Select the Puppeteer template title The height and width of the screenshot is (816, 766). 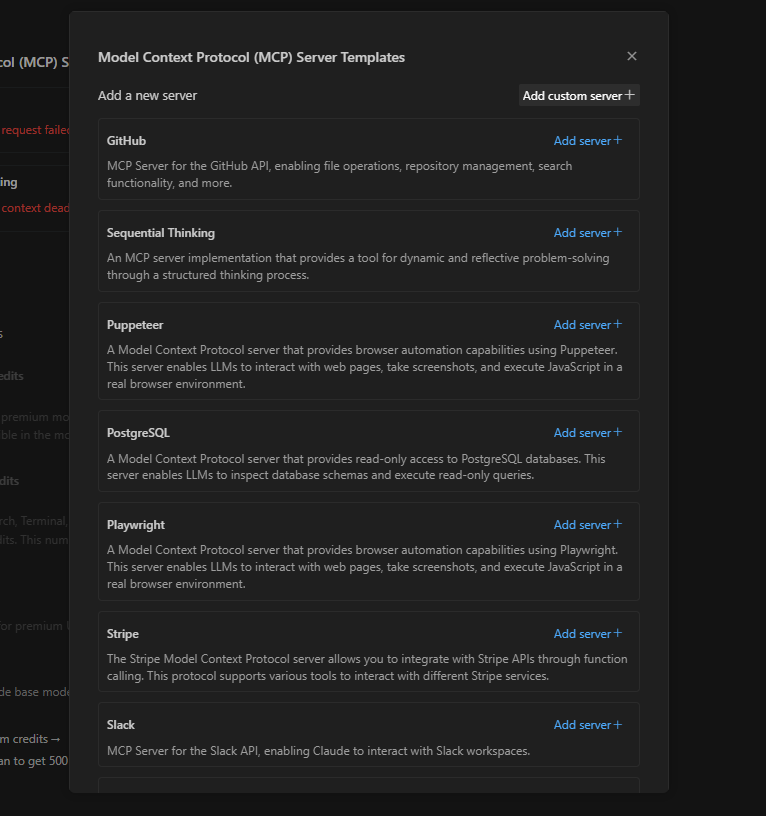tap(135, 325)
